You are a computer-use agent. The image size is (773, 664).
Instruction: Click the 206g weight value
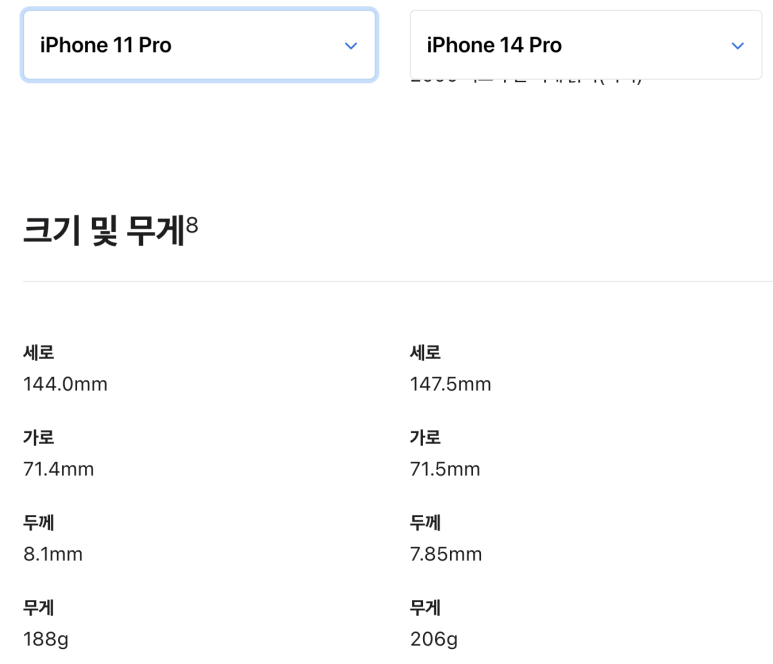tap(434, 639)
